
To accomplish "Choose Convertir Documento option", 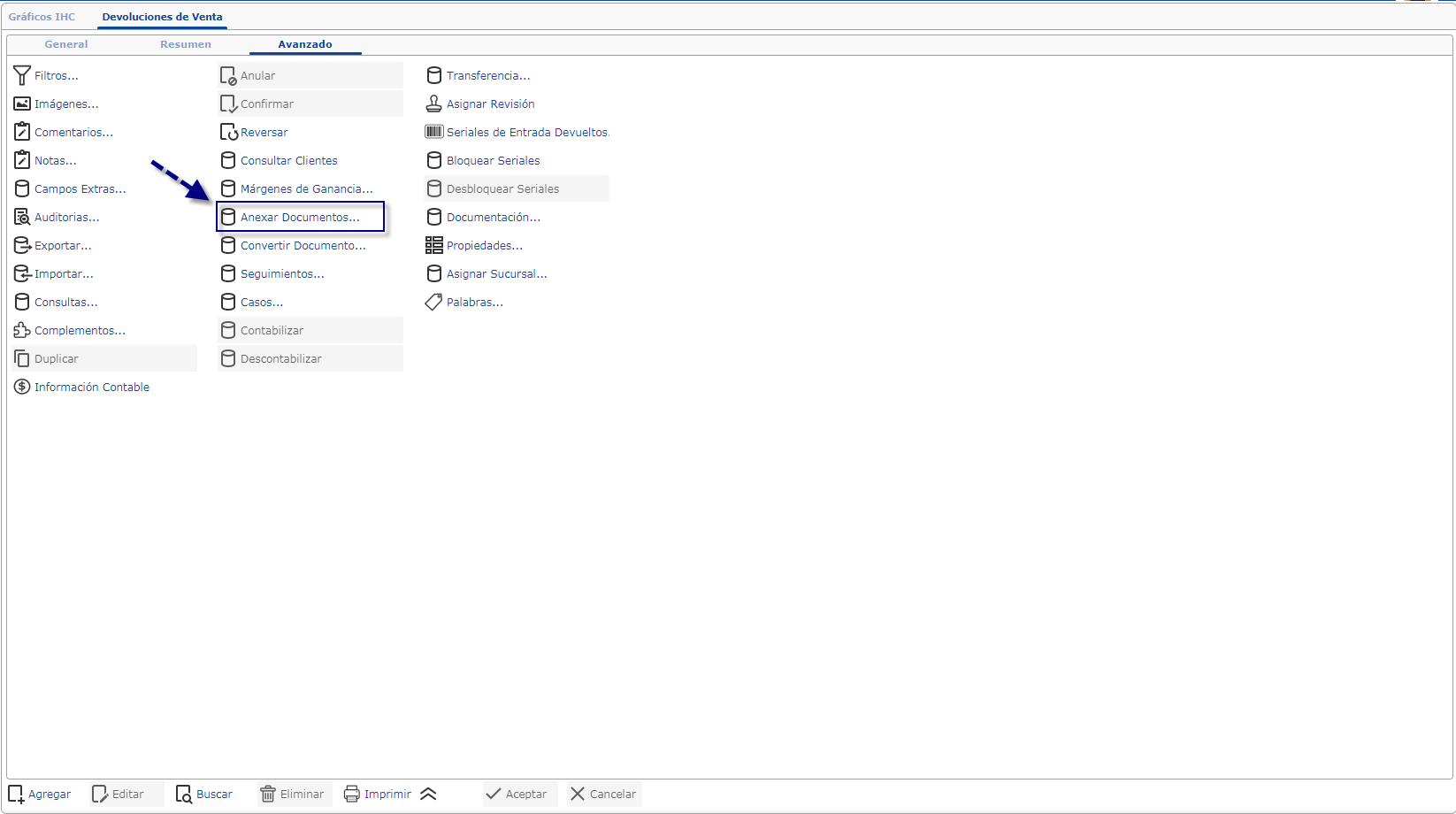I will (x=303, y=246).
